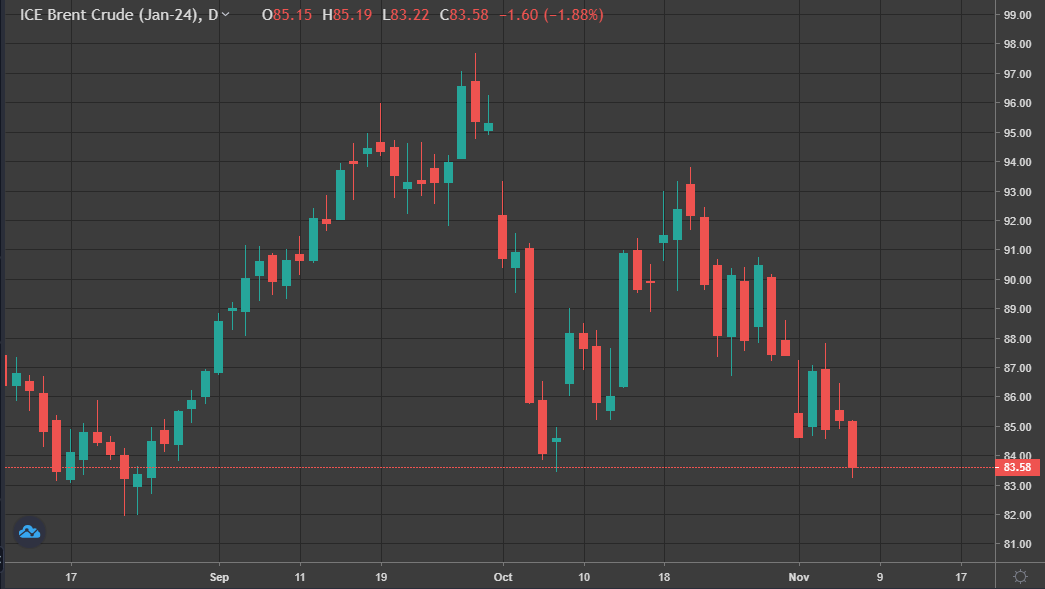Click the '17' date label before Sep

pyautogui.click(x=71, y=577)
